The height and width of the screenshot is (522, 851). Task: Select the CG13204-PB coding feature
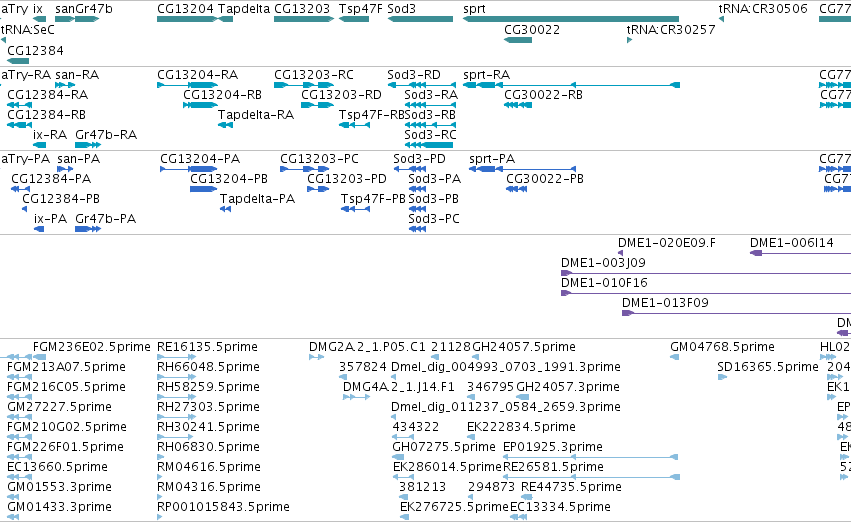204,189
